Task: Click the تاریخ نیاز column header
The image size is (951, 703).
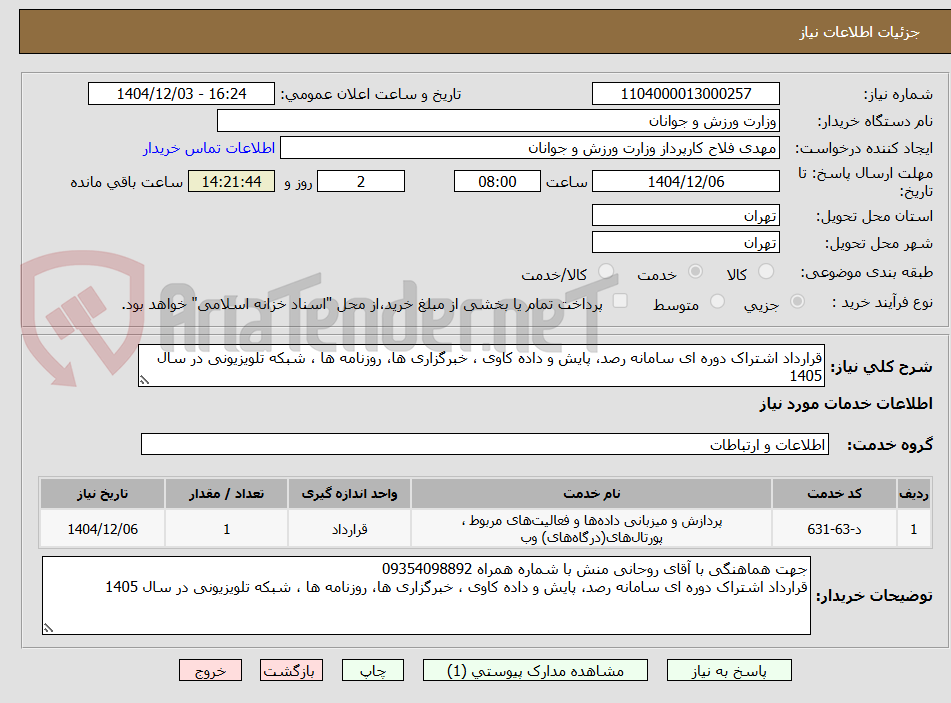Action: [102, 494]
